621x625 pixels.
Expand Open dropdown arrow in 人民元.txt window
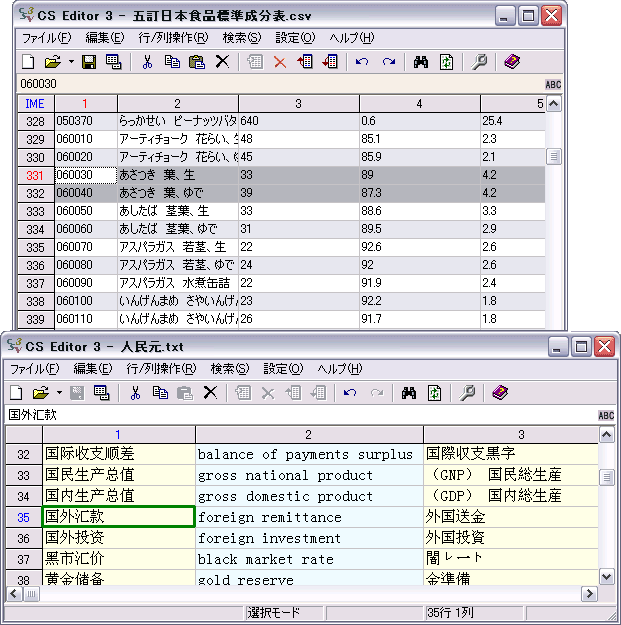[x=59, y=393]
